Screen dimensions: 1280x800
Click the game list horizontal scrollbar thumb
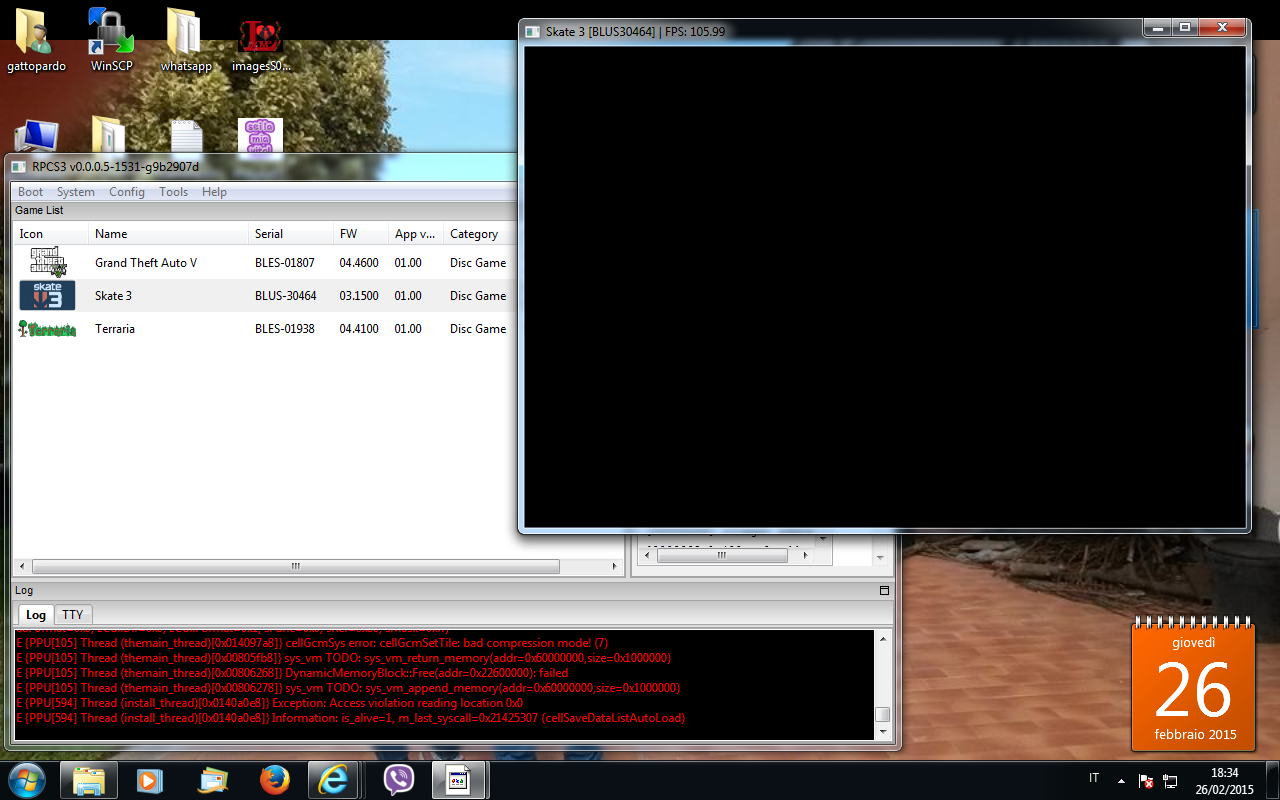296,566
